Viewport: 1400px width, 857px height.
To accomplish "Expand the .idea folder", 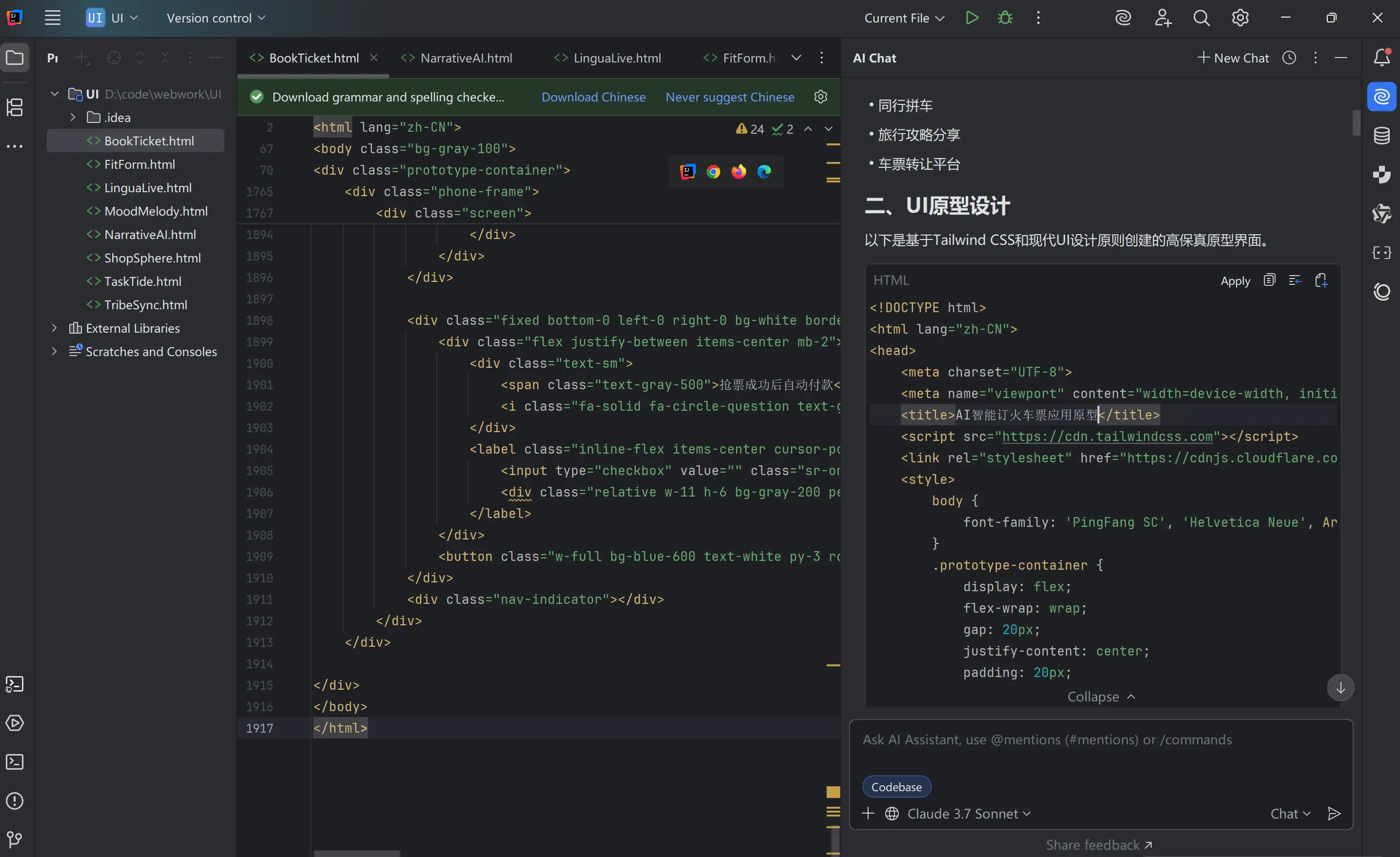I will point(73,117).
